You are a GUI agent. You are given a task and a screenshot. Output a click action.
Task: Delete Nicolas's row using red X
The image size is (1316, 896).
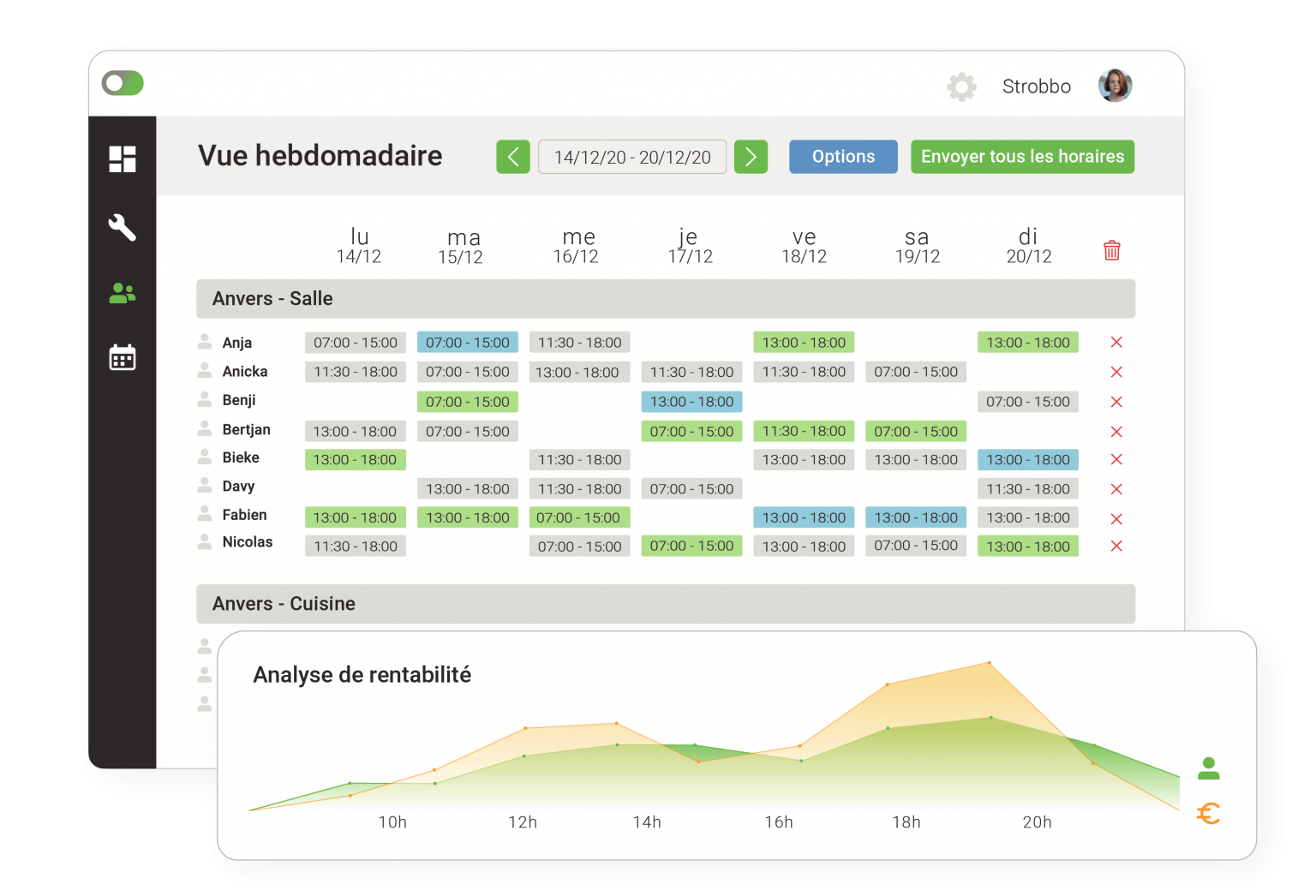[x=1116, y=547]
